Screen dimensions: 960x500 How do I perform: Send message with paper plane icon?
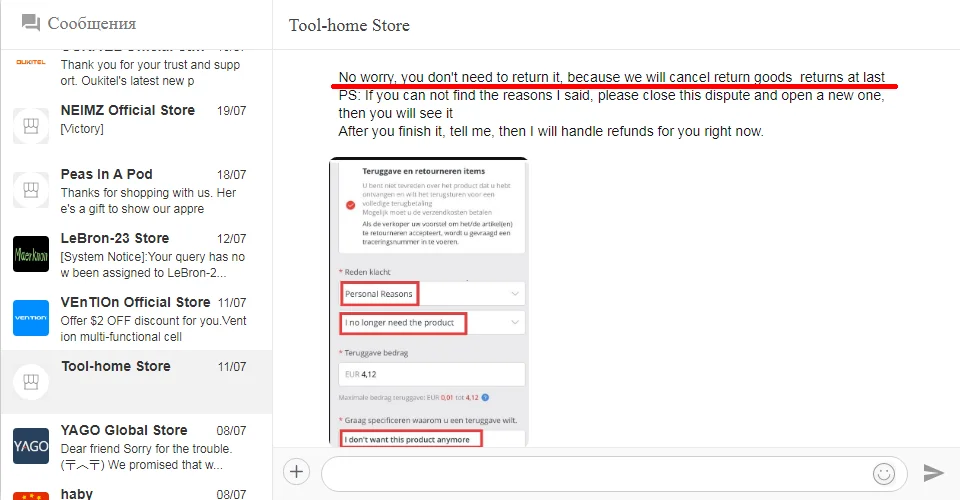coord(933,472)
